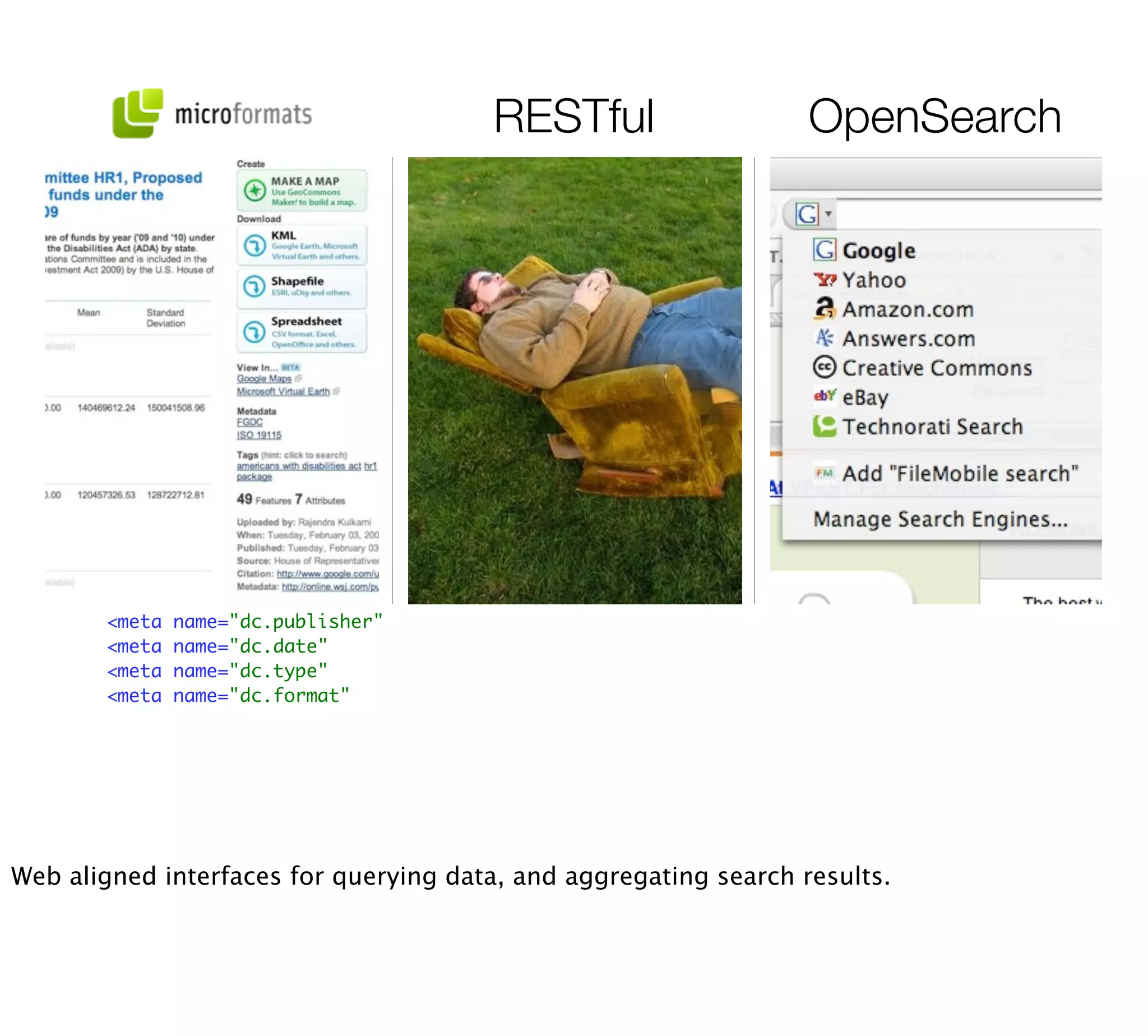Click the Spreadsheet download arrow icon
This screenshot has width=1148, height=1036.
pyautogui.click(x=254, y=332)
